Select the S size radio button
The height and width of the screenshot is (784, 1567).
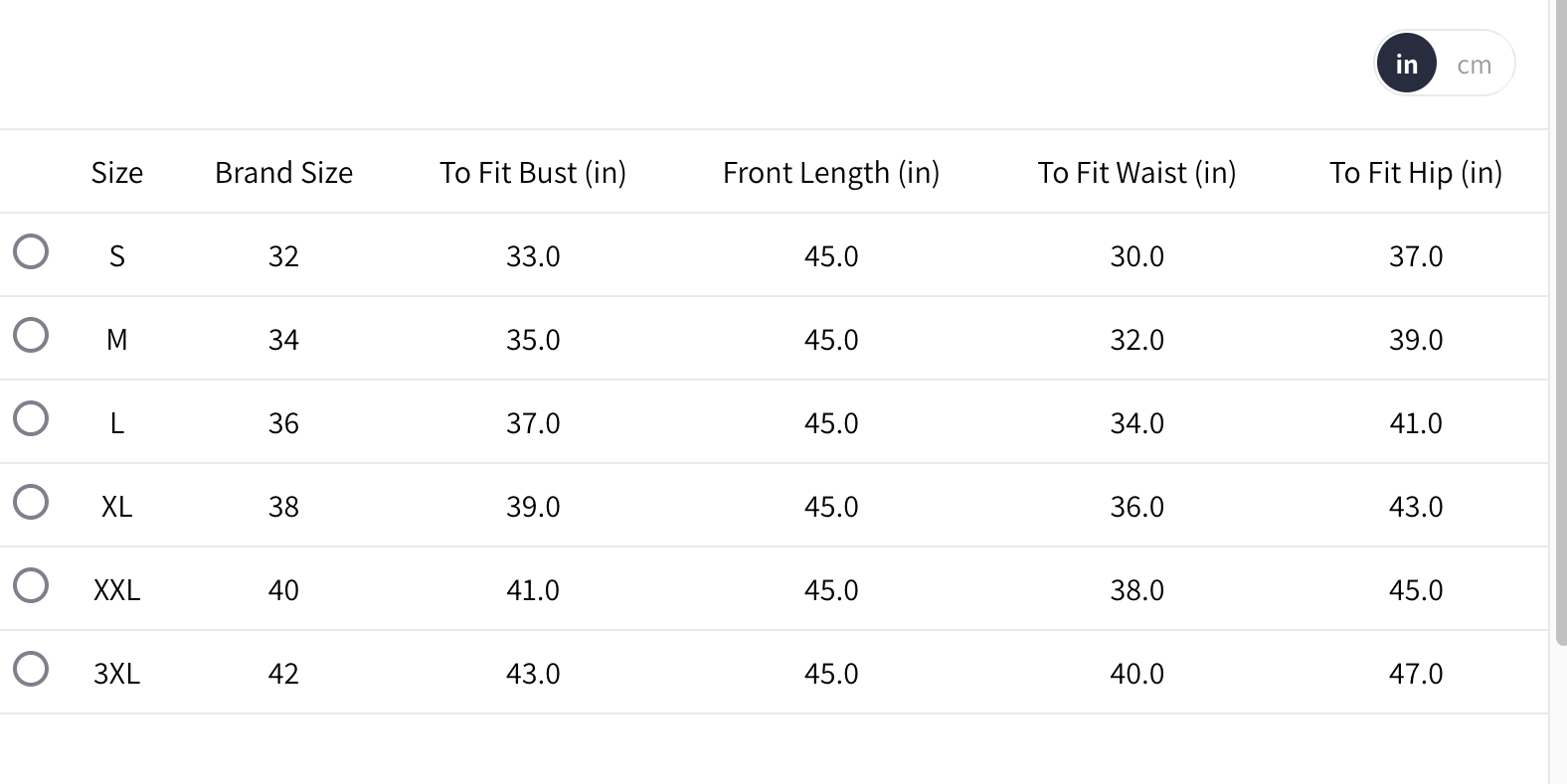tap(31, 252)
